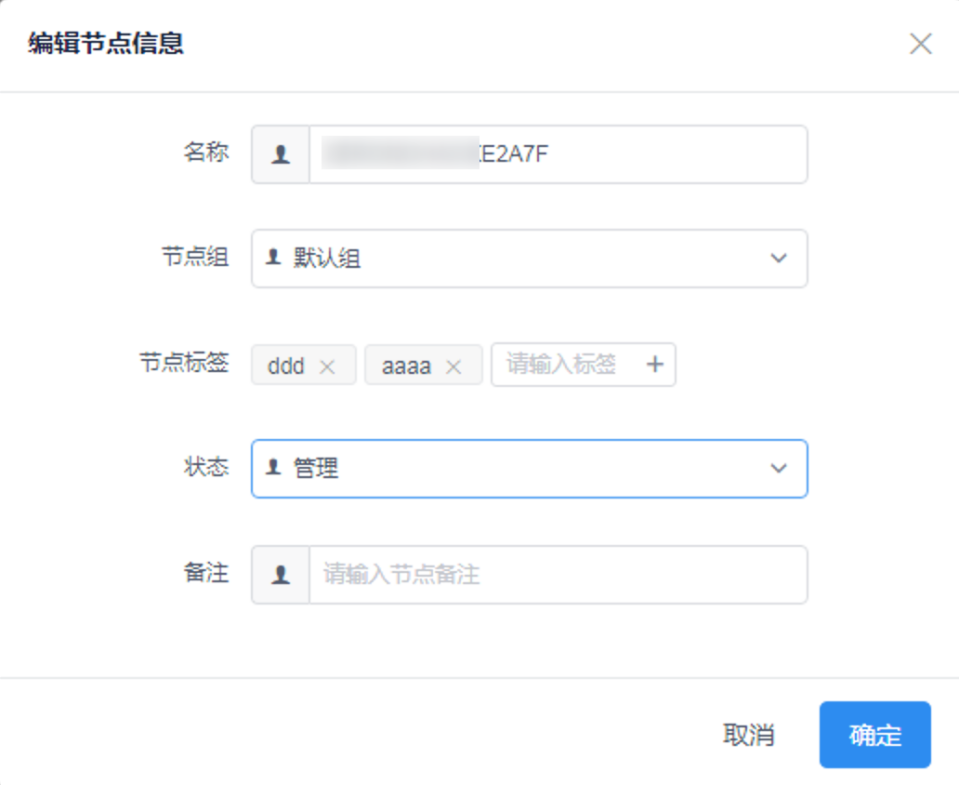
Task: Click the chevron arrow on the 节点组 field
Action: (778, 258)
